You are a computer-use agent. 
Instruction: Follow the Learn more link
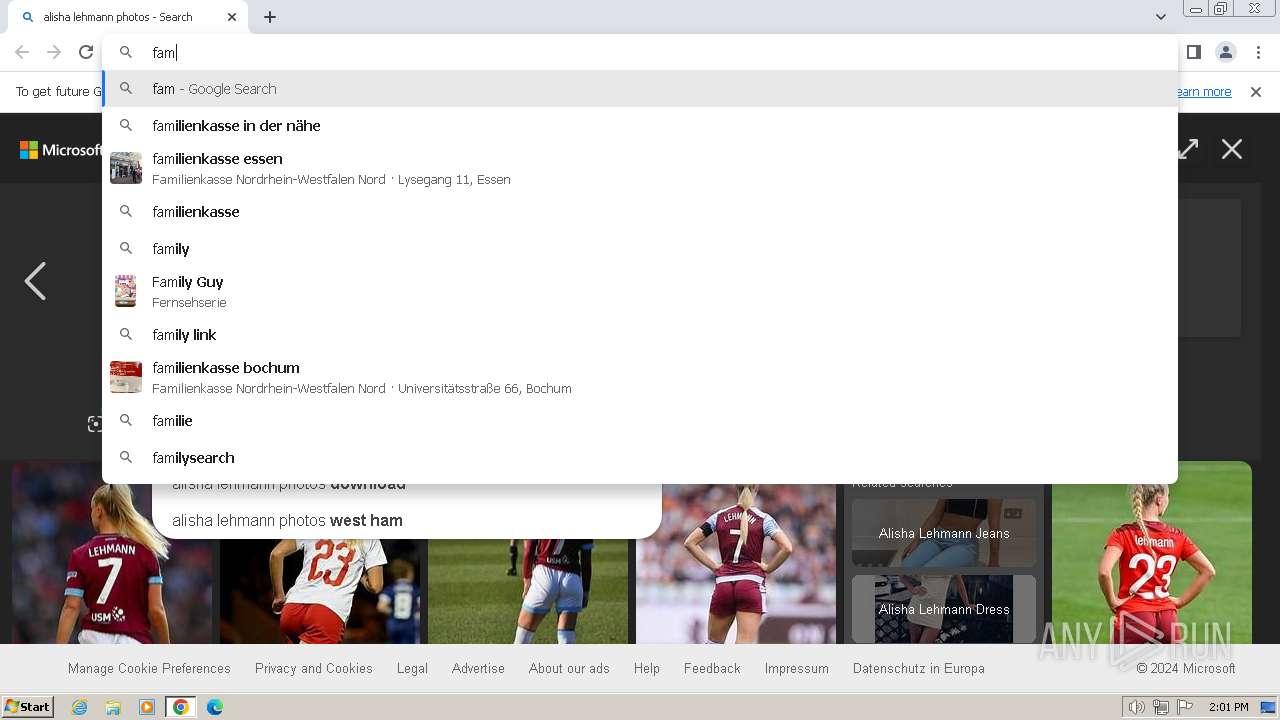[x=1204, y=92]
